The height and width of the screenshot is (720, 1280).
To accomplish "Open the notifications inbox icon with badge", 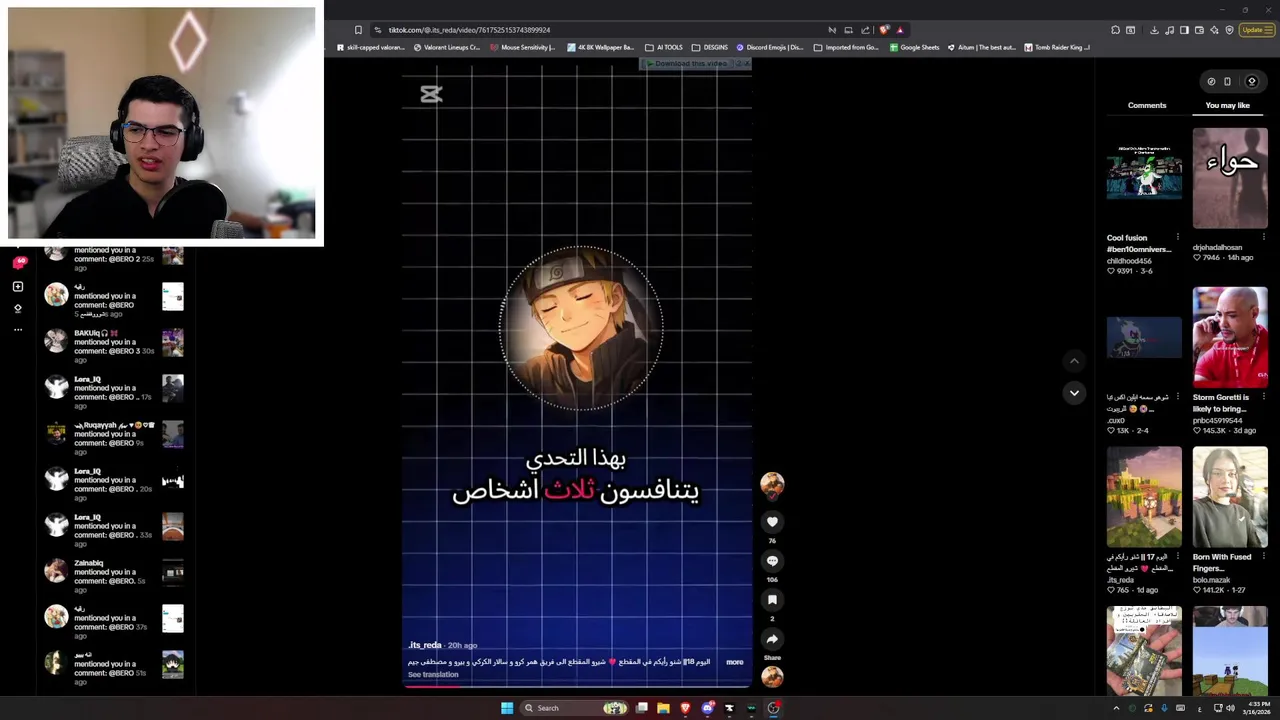I will coord(19,263).
